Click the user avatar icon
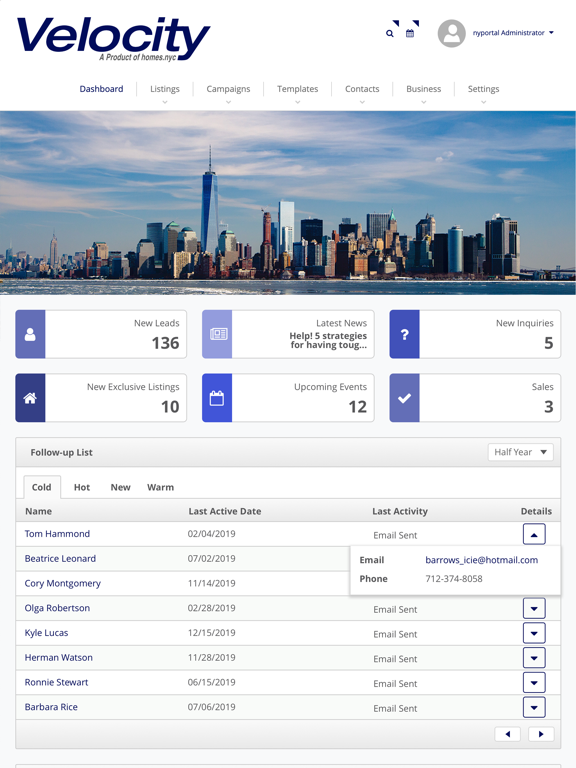This screenshot has height=768, width=576. 451,33
